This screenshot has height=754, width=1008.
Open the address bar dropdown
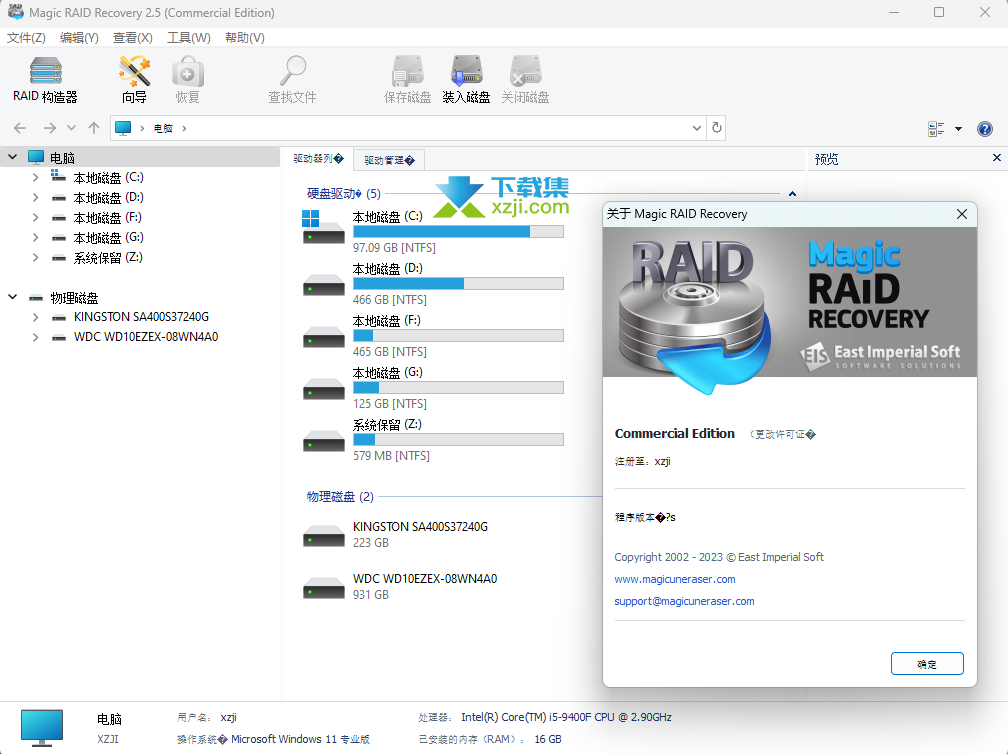pos(696,128)
